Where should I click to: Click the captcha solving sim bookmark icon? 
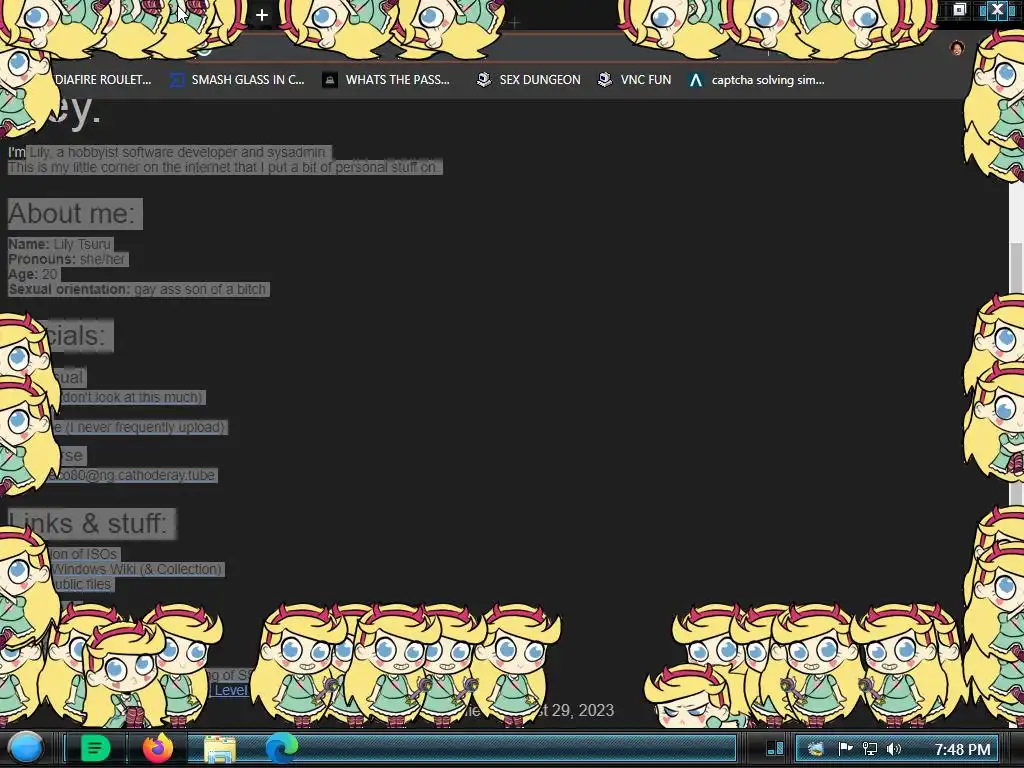click(x=696, y=80)
